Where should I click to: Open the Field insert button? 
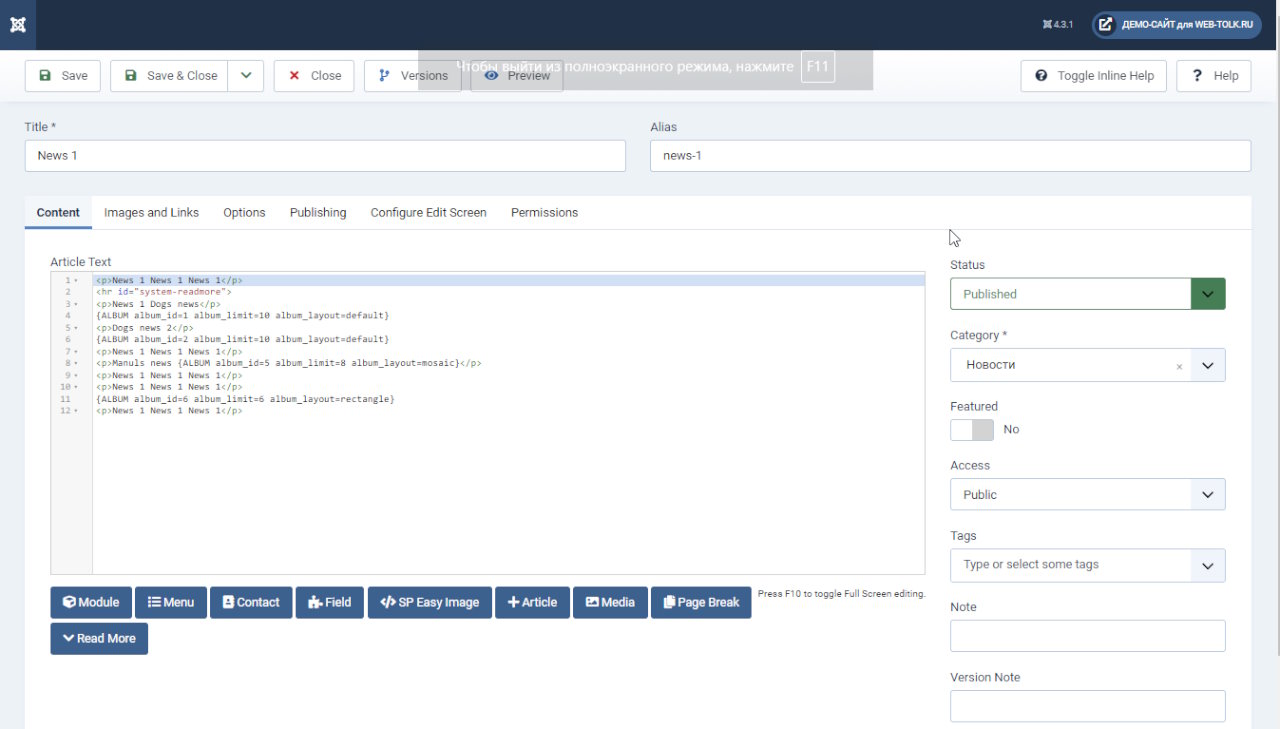tap(330, 602)
